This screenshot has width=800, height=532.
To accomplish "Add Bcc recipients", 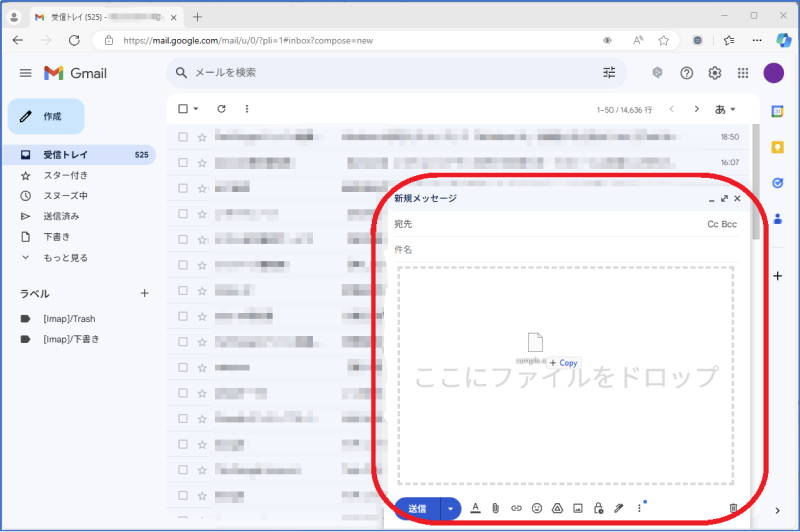I will (x=729, y=224).
